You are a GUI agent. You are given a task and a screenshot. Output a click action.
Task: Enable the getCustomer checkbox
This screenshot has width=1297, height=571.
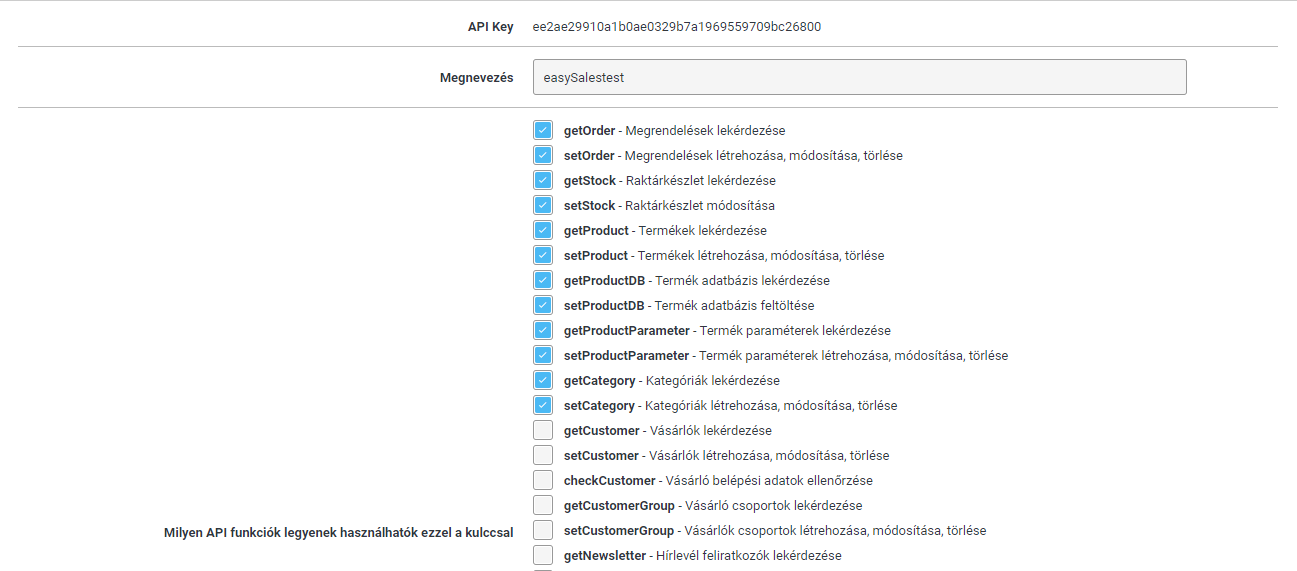[543, 430]
